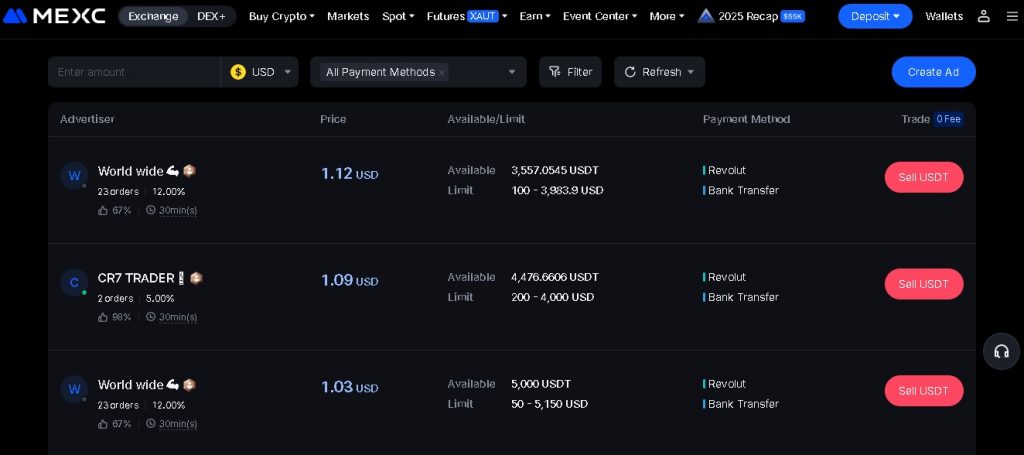Image resolution: width=1024 pixels, height=455 pixels.
Task: Expand the USD currency dropdown
Action: (287, 72)
